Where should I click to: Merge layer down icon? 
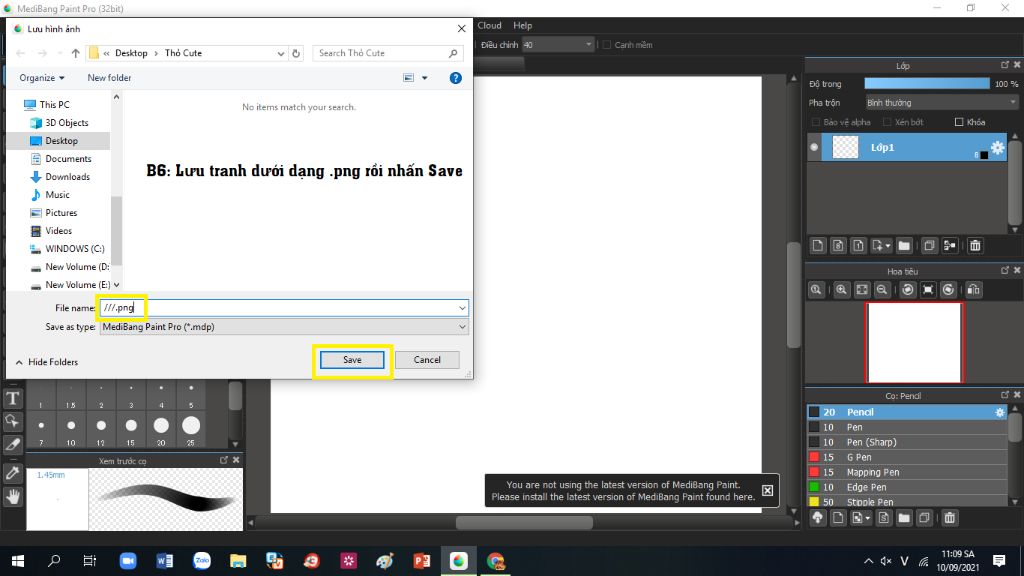(950, 246)
